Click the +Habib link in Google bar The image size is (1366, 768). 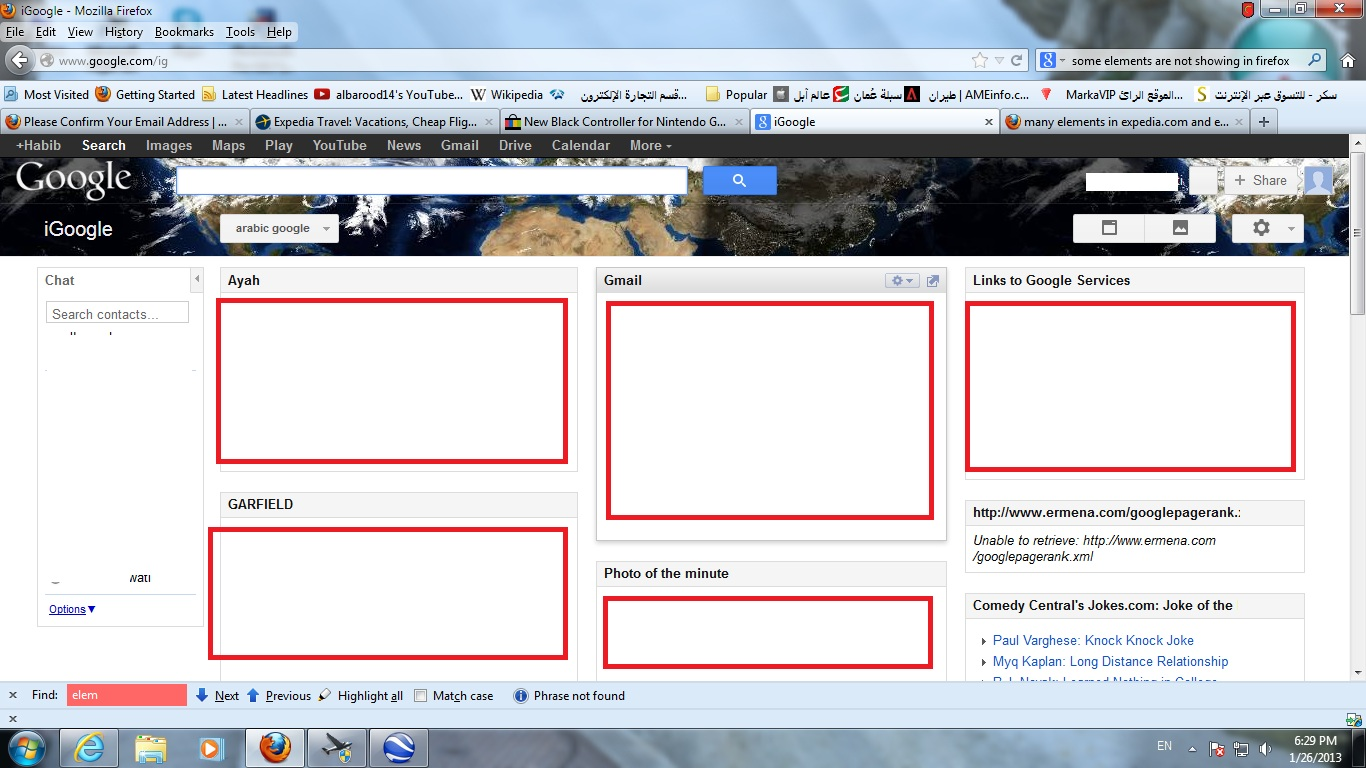38,145
